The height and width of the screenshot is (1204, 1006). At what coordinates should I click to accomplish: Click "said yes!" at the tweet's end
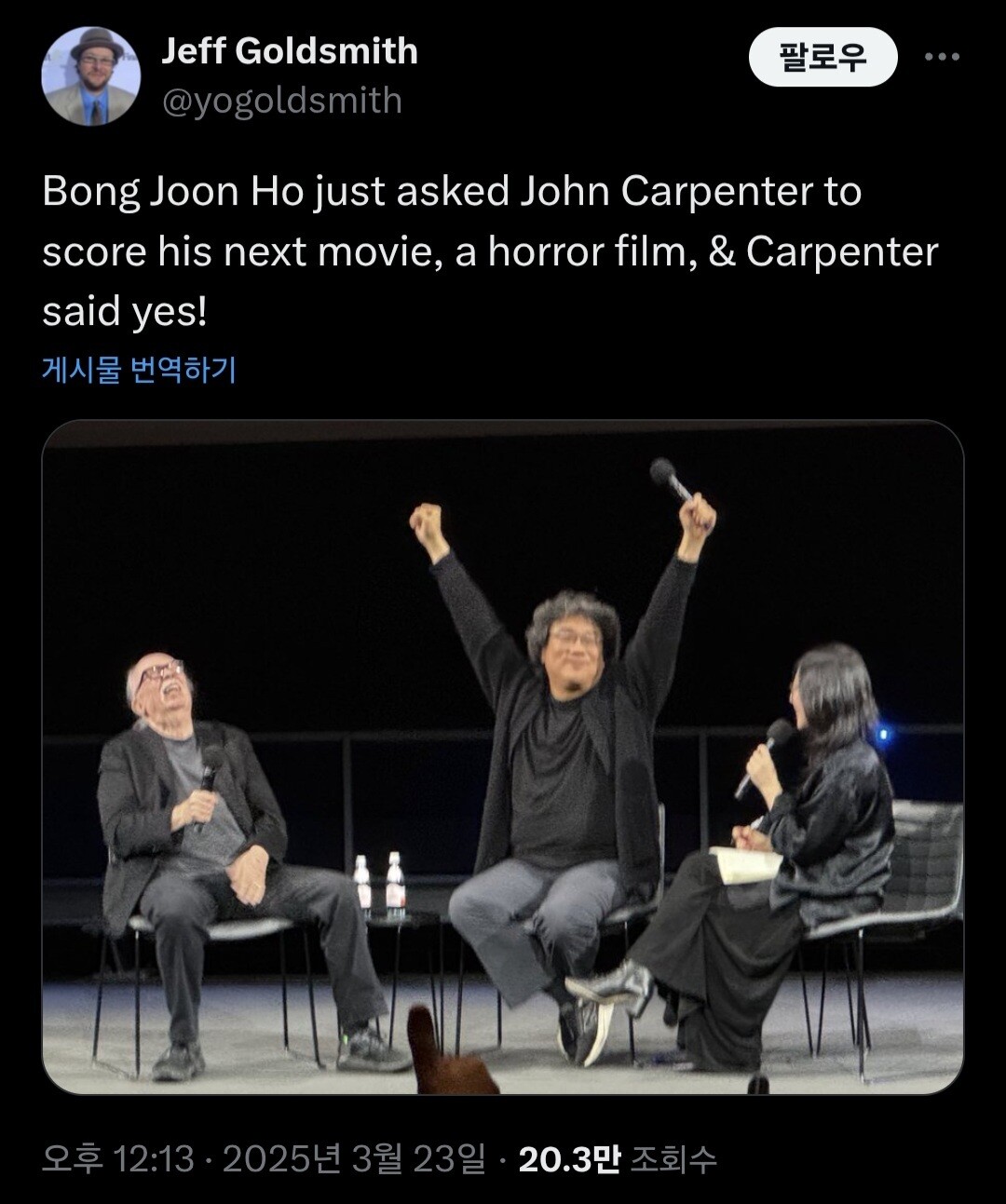[123, 313]
